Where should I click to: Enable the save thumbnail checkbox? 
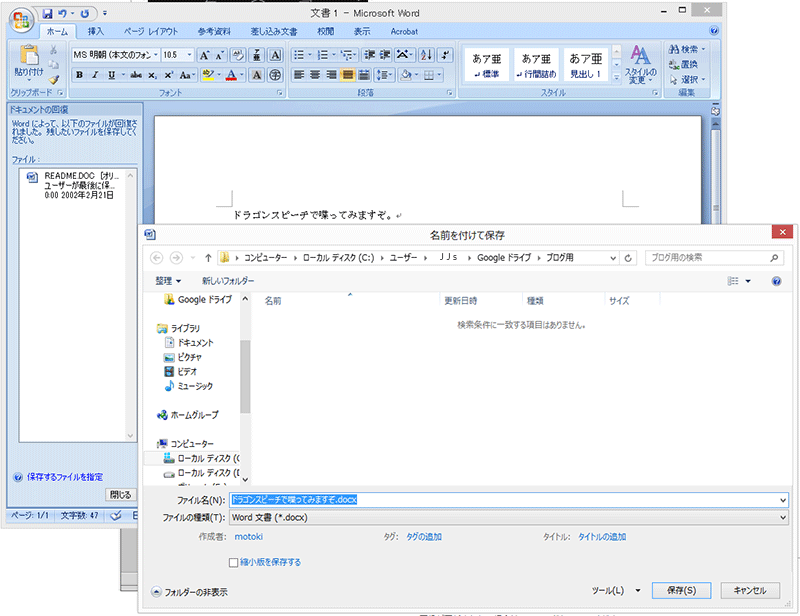(x=234, y=562)
